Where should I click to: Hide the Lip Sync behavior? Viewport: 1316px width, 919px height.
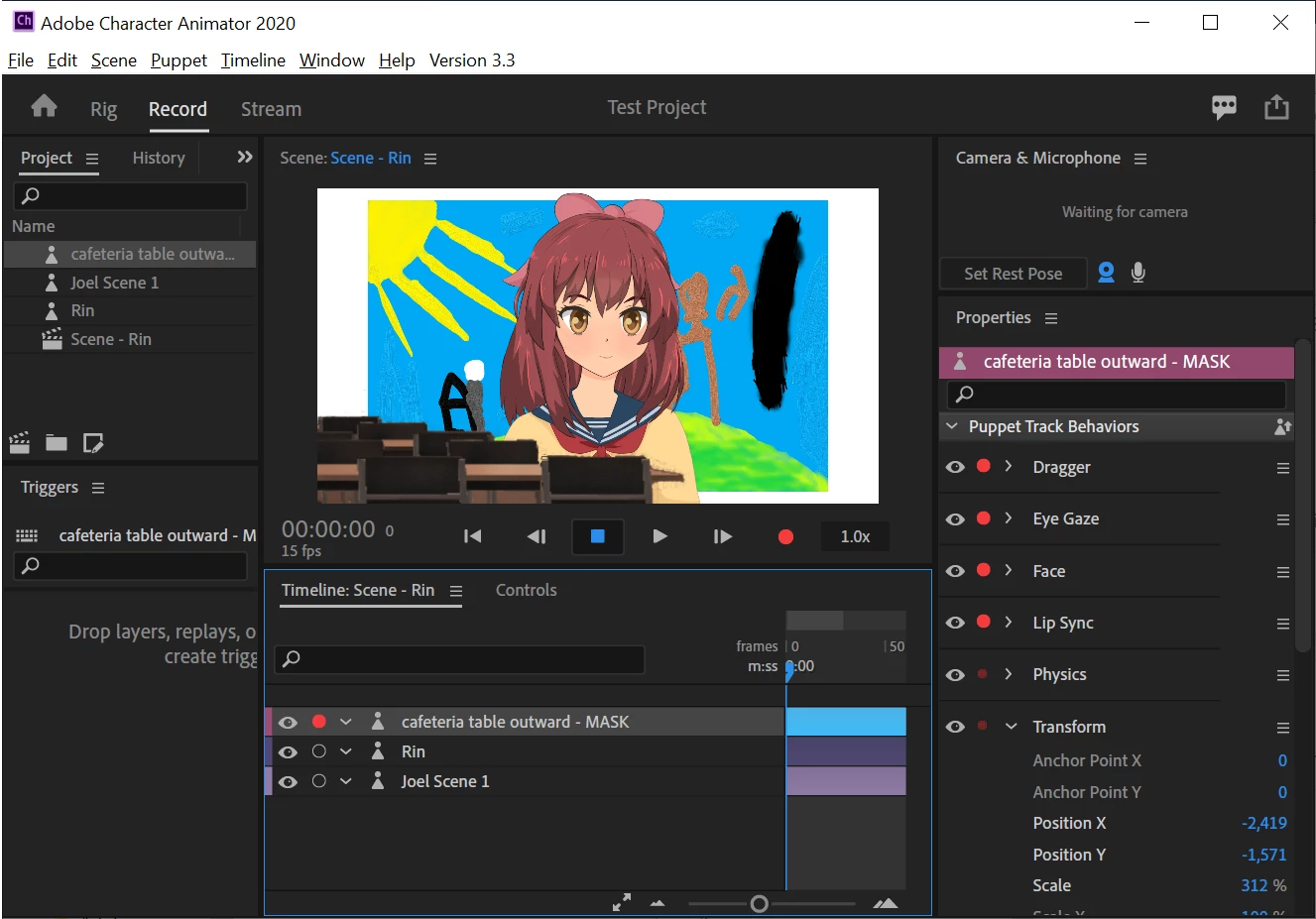click(x=955, y=623)
